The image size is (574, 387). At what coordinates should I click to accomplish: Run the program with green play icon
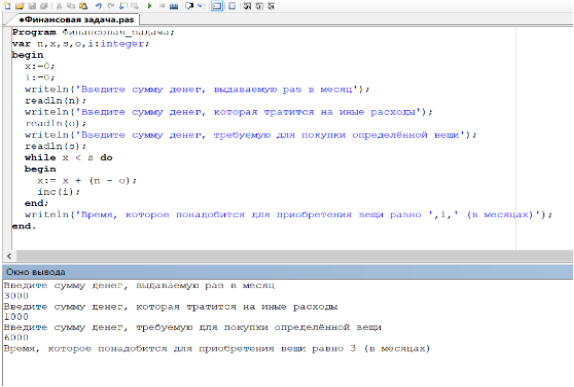coord(150,6)
